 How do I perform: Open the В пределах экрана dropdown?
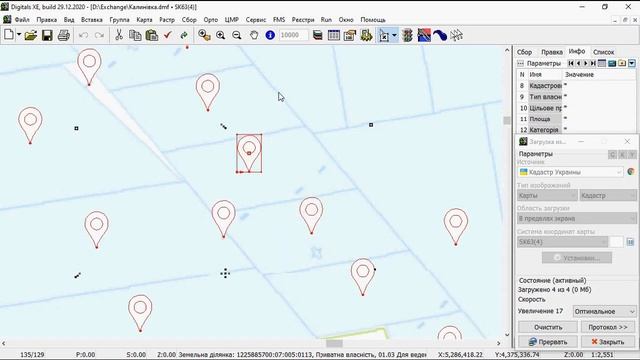(576, 218)
